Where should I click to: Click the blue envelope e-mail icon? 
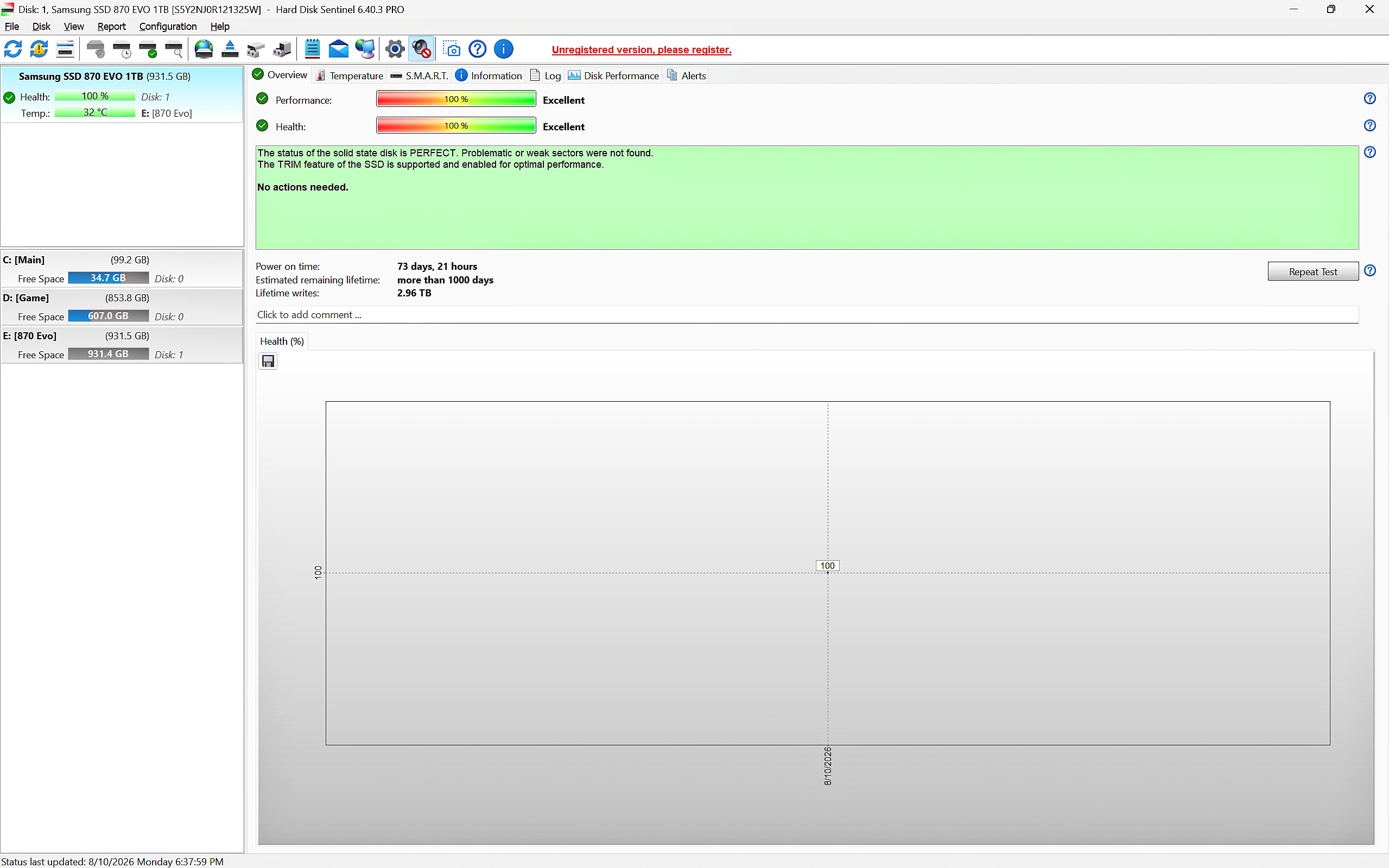339,49
